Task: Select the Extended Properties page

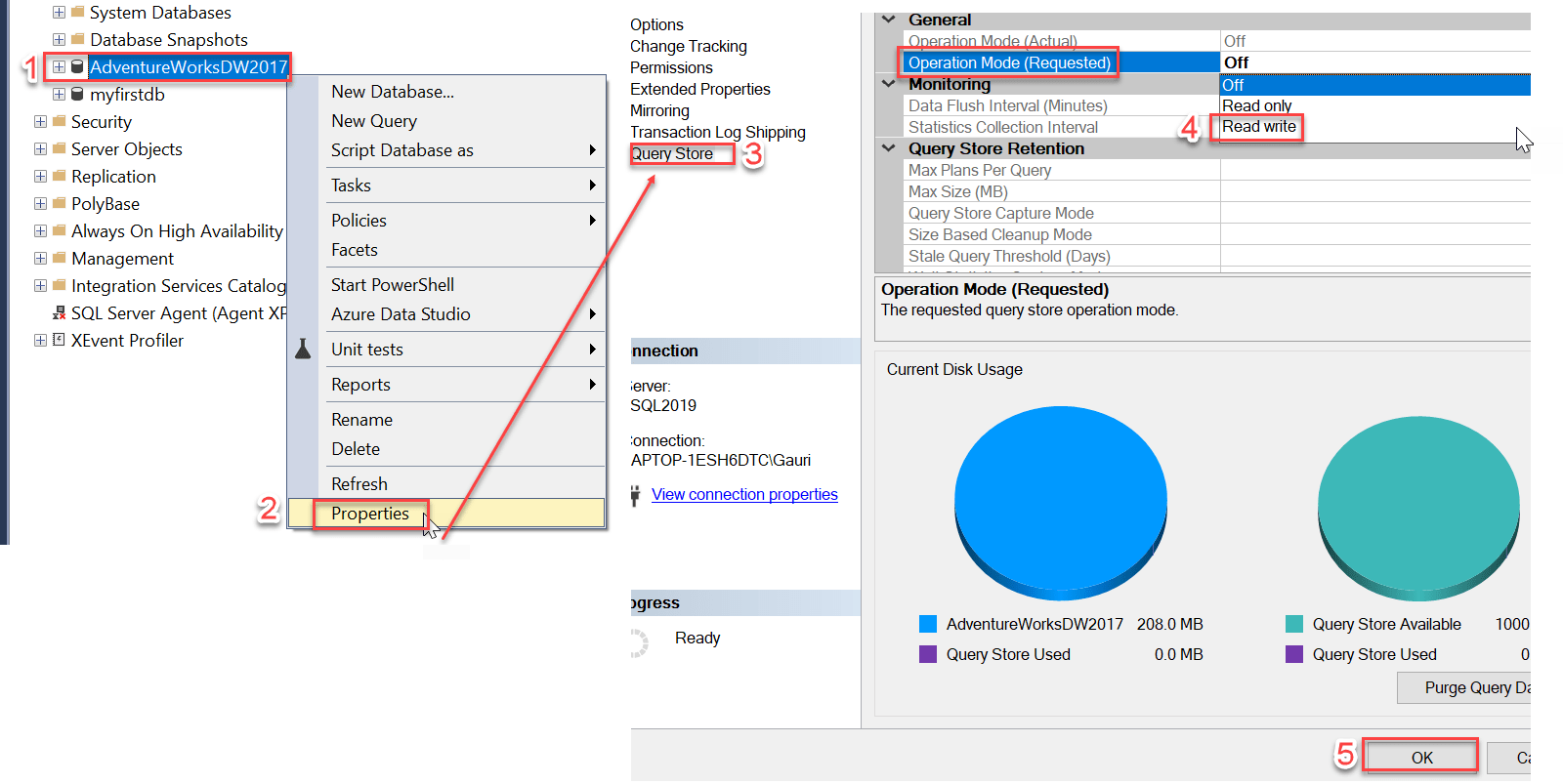Action: coord(700,89)
